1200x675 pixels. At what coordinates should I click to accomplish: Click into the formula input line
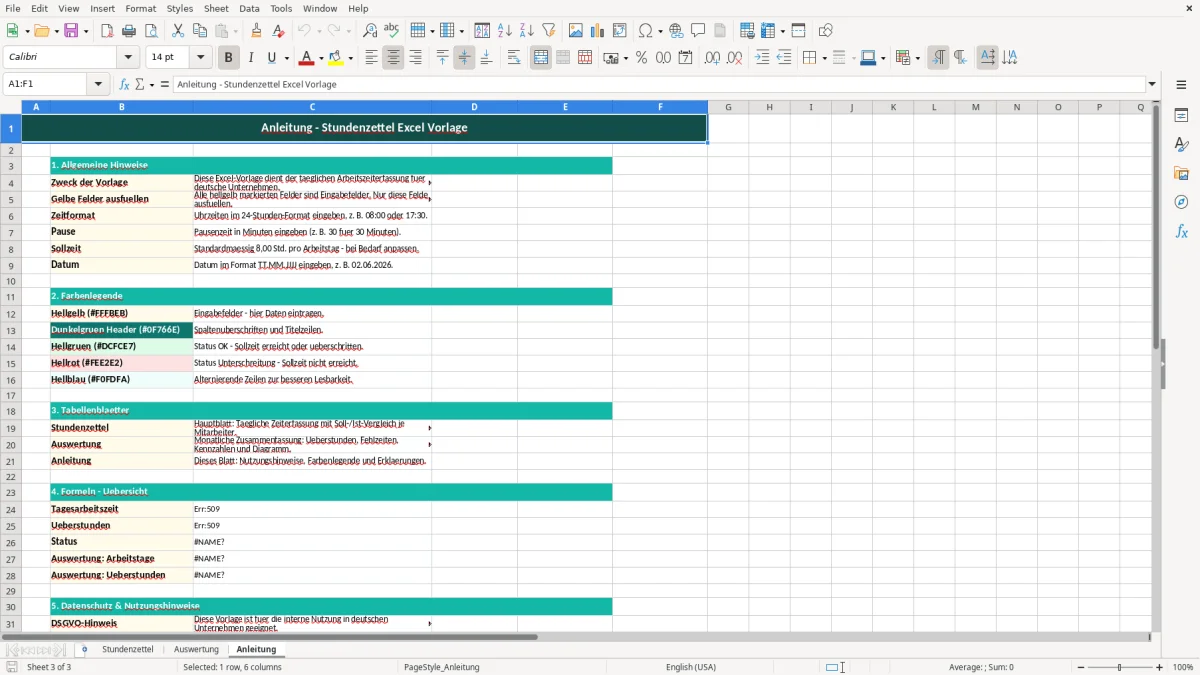pyautogui.click(x=658, y=85)
